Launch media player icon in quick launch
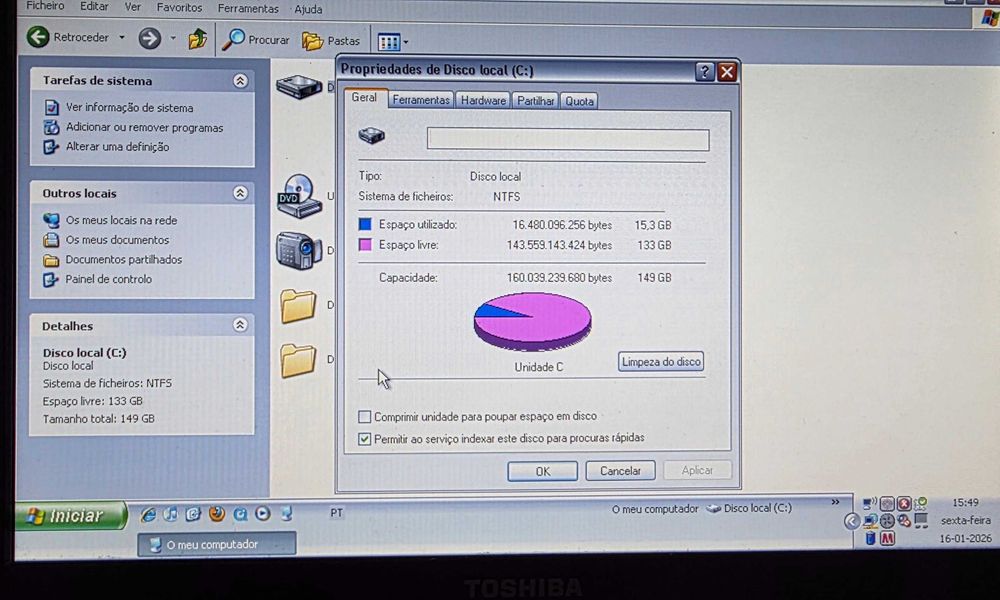The height and width of the screenshot is (600, 1000). (x=263, y=513)
